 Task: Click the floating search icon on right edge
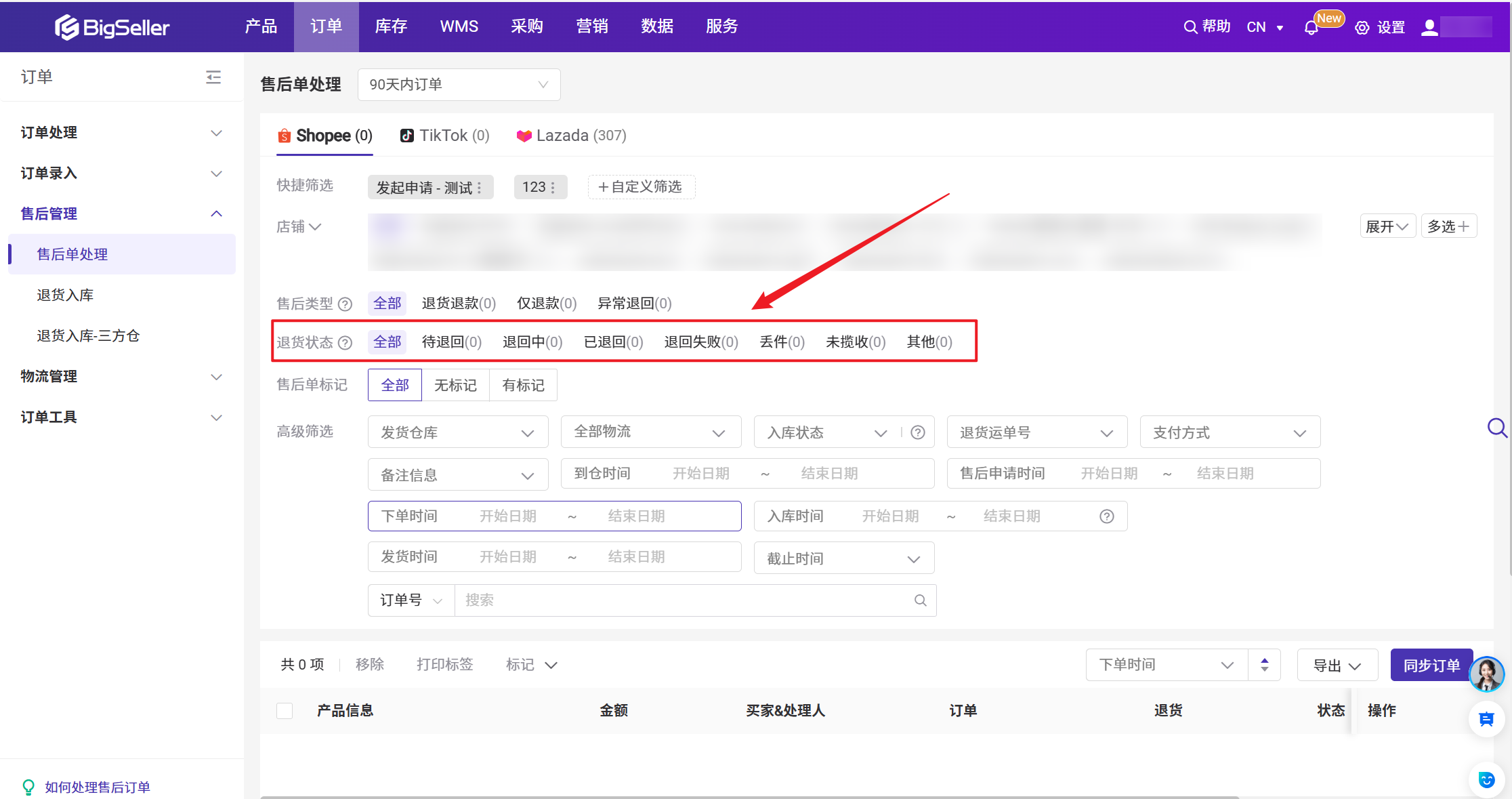pyautogui.click(x=1497, y=428)
